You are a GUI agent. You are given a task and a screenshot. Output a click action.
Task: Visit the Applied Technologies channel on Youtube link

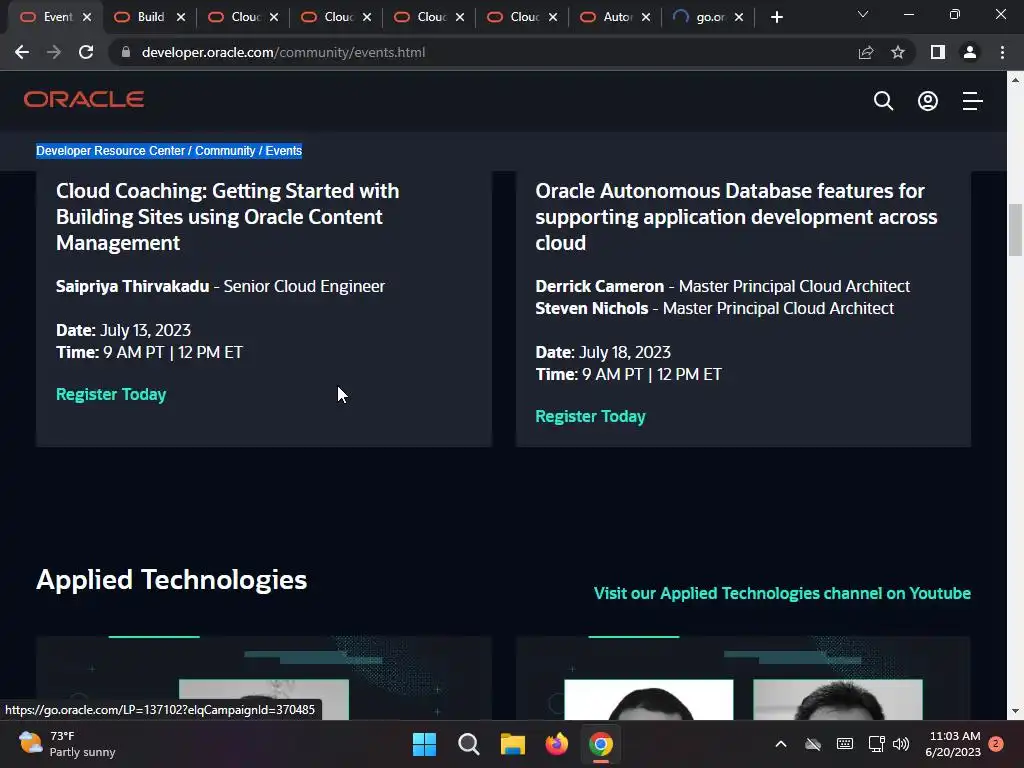coord(782,593)
